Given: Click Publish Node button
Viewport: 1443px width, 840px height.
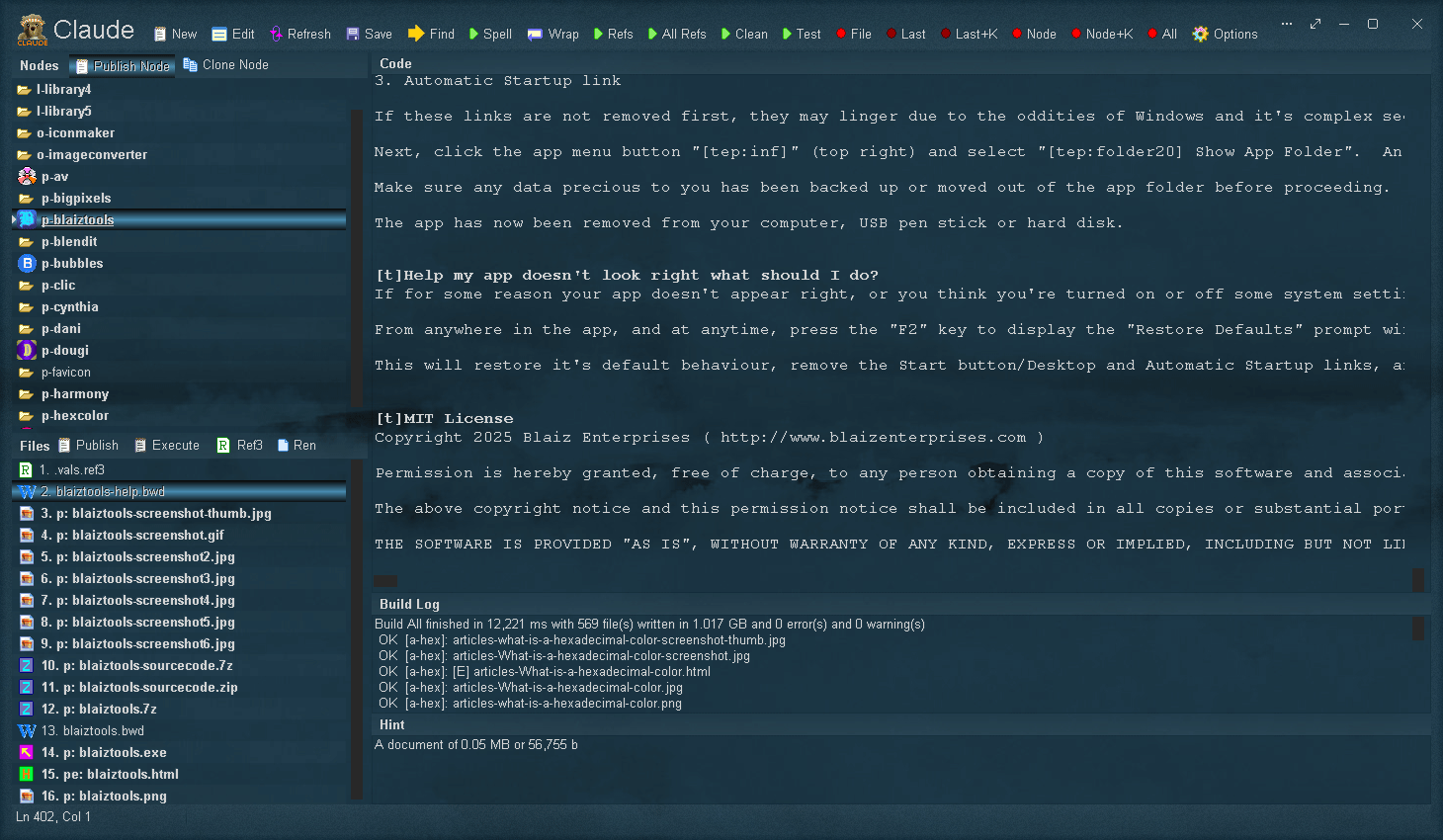Looking at the screenshot, I should coord(123,66).
